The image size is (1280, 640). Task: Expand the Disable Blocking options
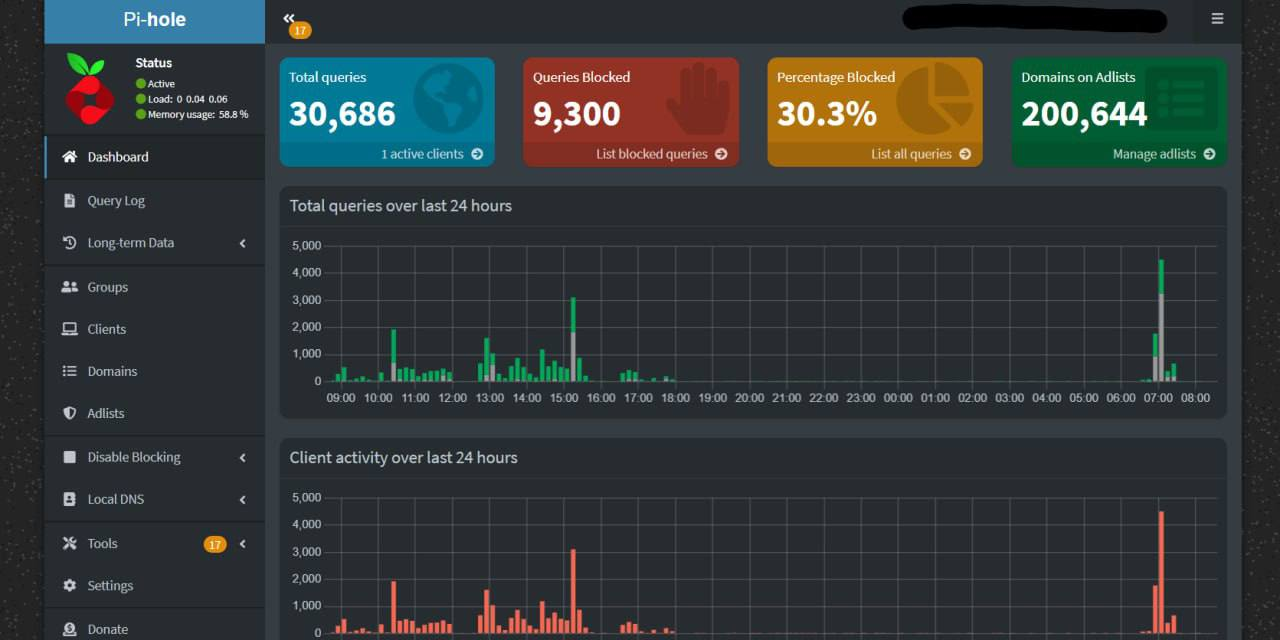(x=242, y=457)
